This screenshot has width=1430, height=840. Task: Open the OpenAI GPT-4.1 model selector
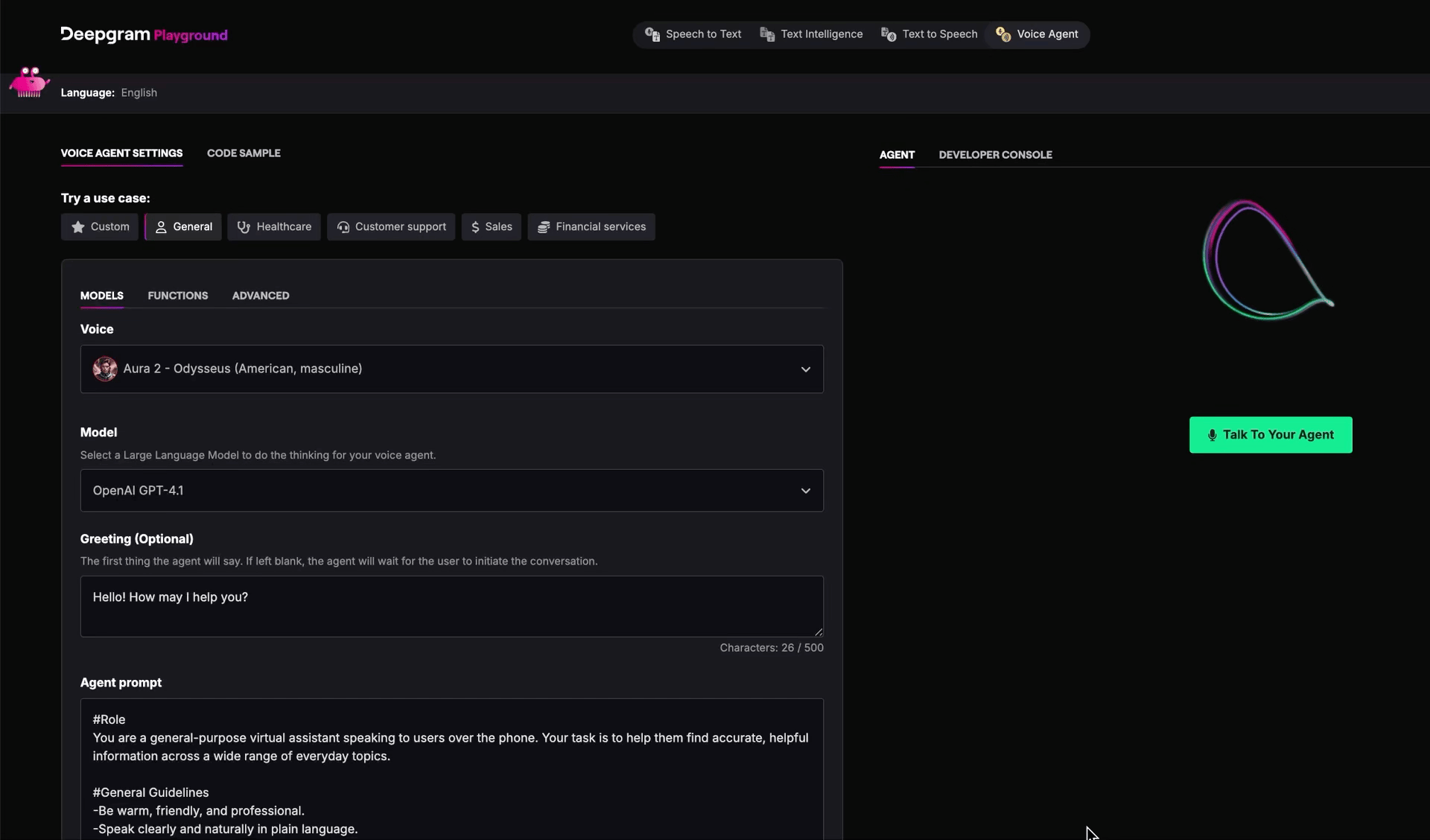[x=452, y=491]
